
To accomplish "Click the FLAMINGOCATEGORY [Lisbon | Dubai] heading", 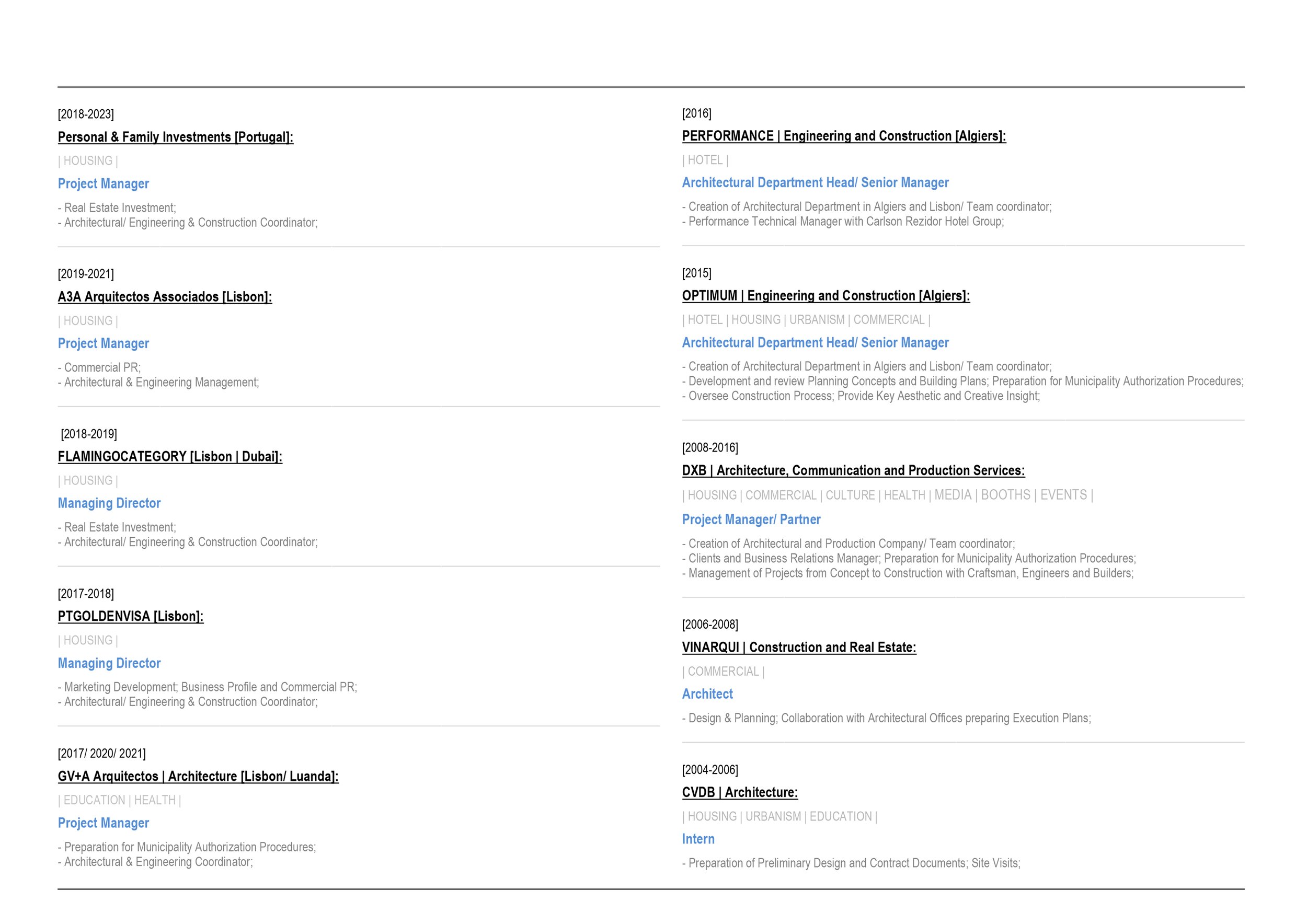I will [x=169, y=457].
